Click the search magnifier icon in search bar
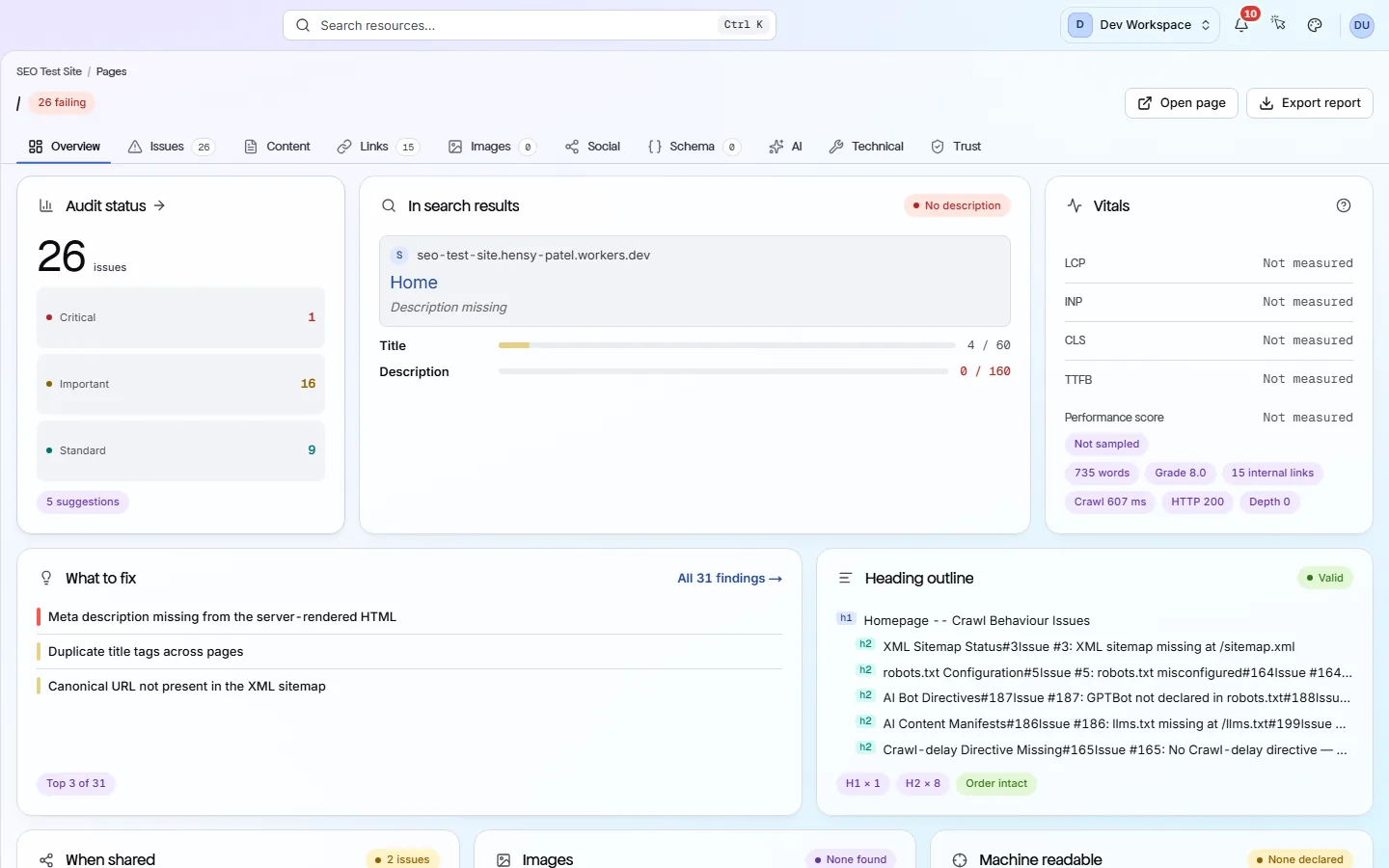 point(303,25)
